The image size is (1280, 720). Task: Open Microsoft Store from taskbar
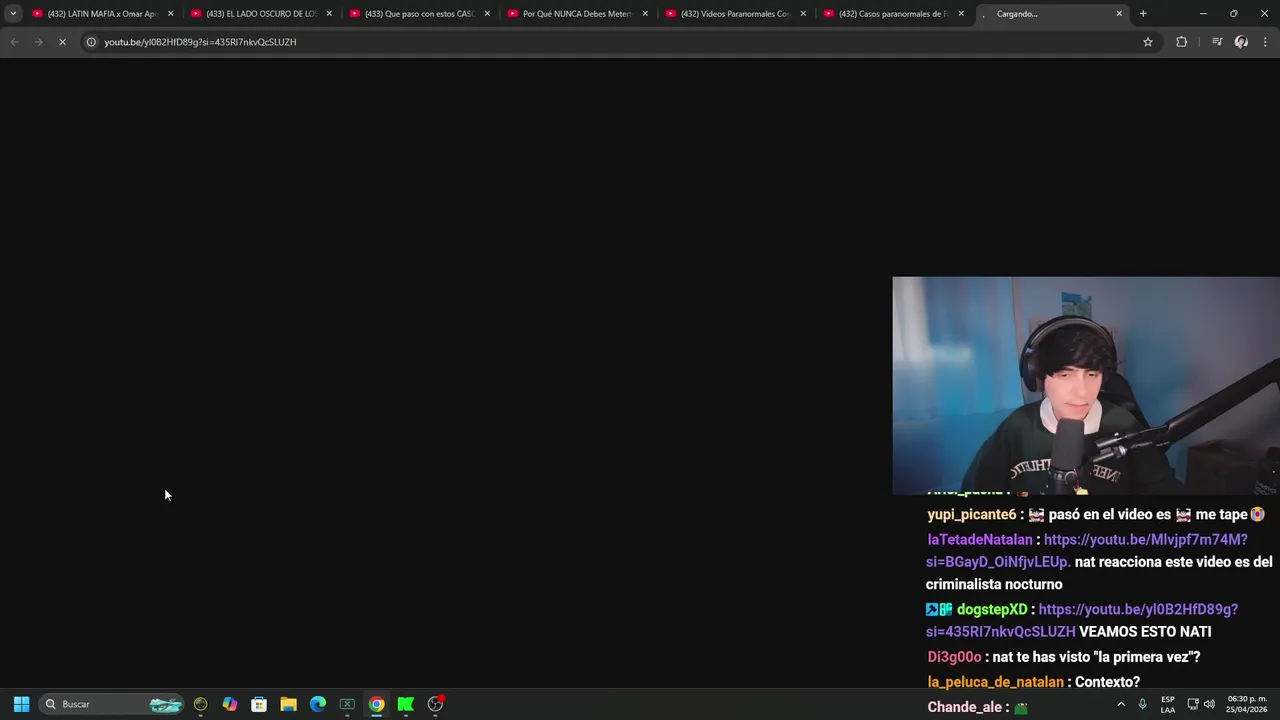click(259, 704)
